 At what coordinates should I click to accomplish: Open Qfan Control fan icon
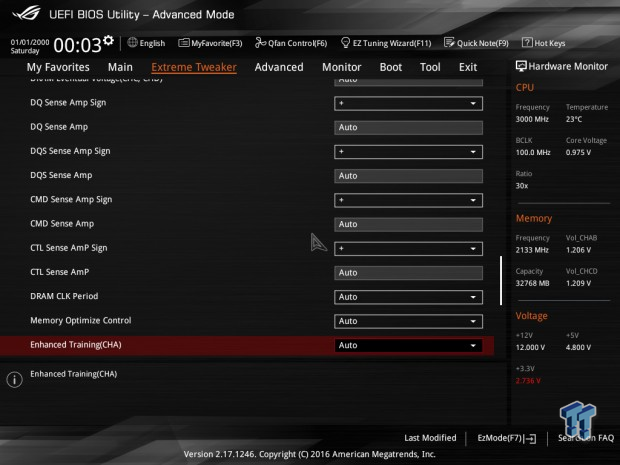(x=260, y=42)
